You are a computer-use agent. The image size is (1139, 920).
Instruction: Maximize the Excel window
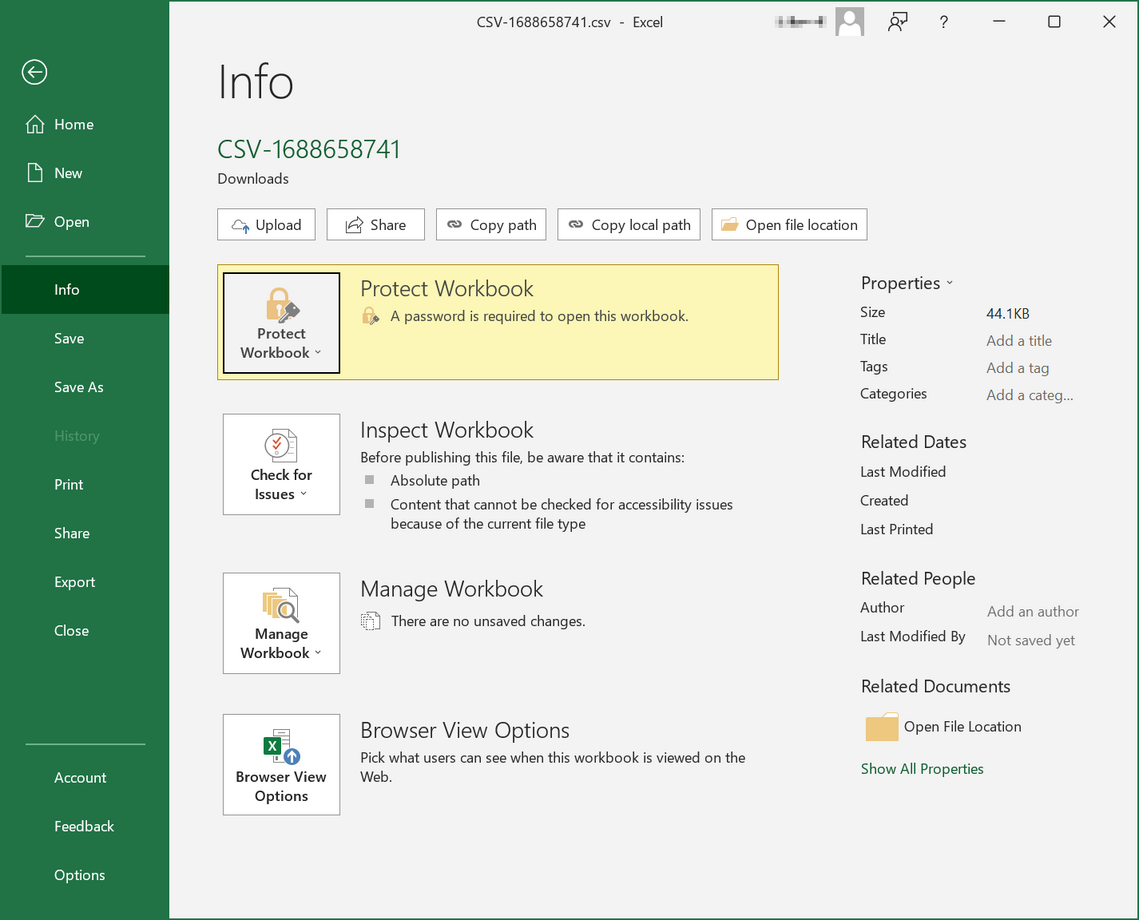pos(1054,22)
